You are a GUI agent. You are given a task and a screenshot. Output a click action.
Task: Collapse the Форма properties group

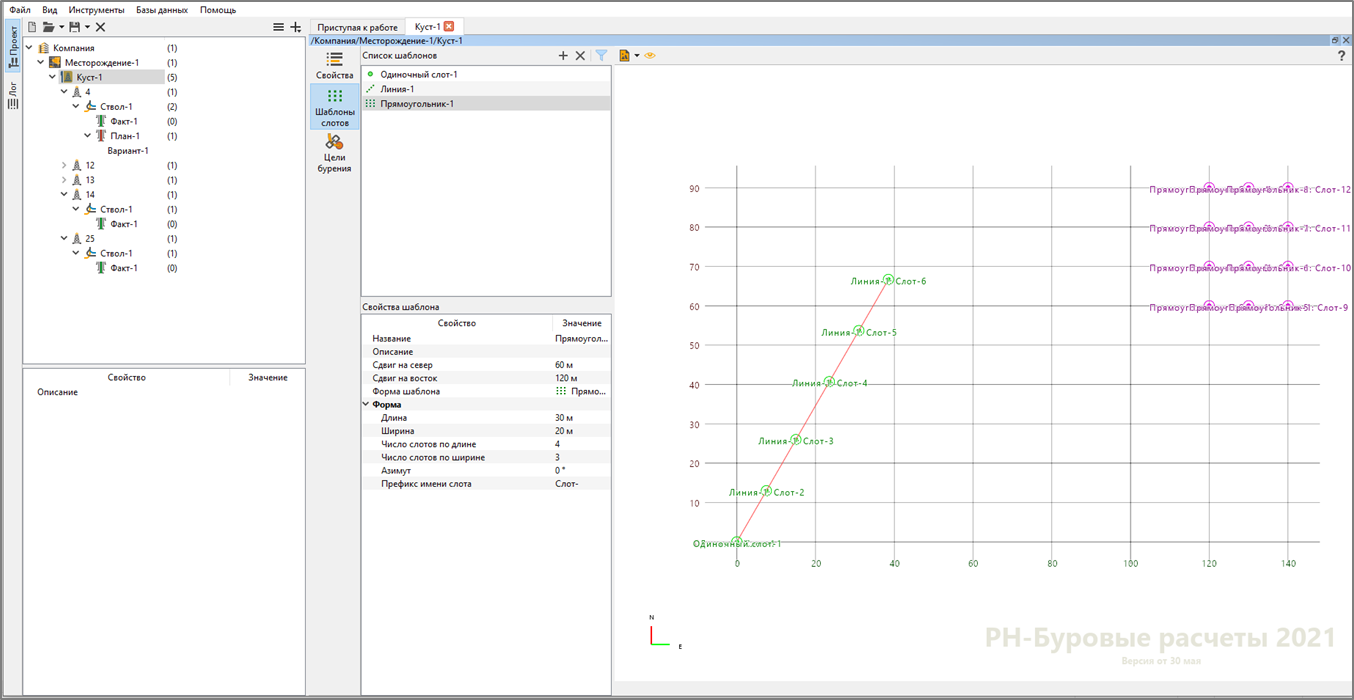(367, 405)
